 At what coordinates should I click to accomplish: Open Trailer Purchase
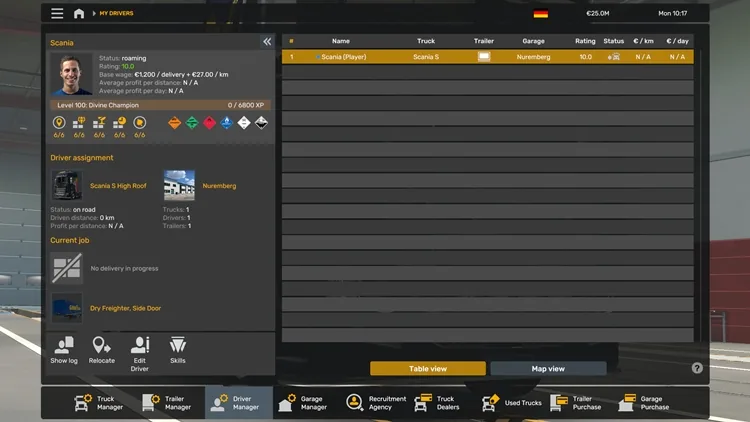click(575, 403)
